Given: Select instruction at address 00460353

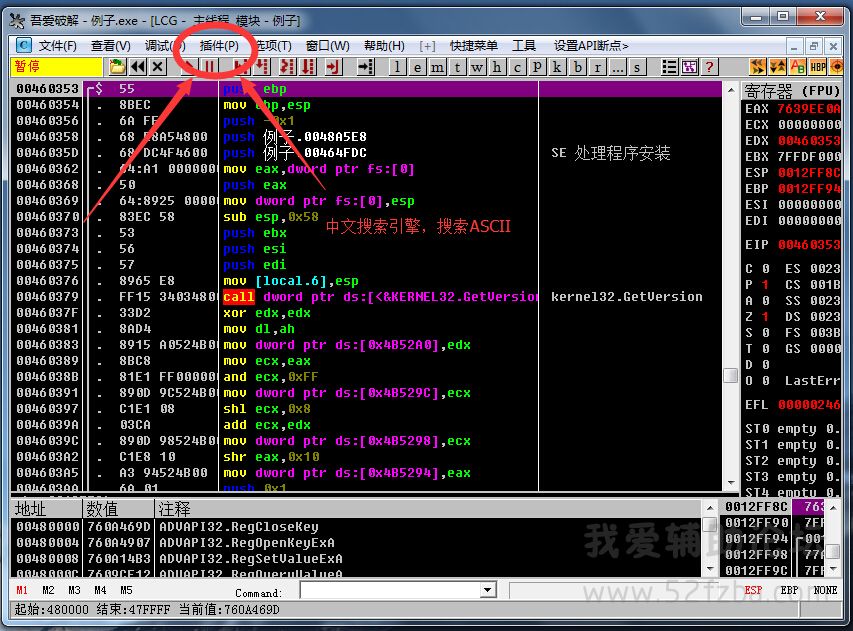Looking at the screenshot, I should click(367, 89).
